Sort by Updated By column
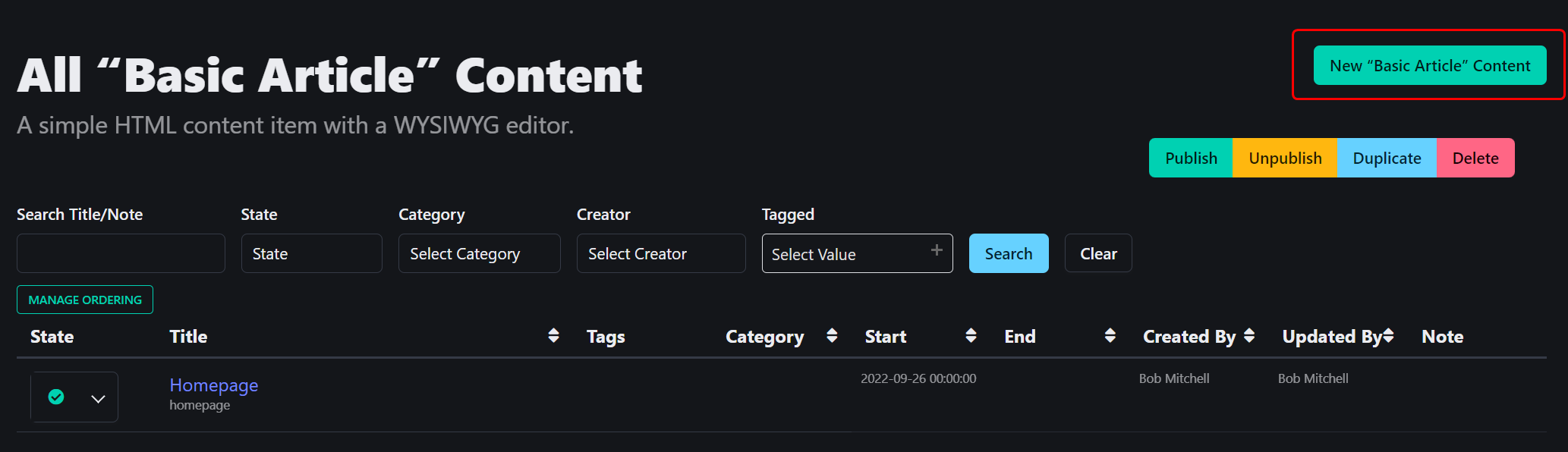This screenshot has height=452, width=1568. coord(1388,336)
